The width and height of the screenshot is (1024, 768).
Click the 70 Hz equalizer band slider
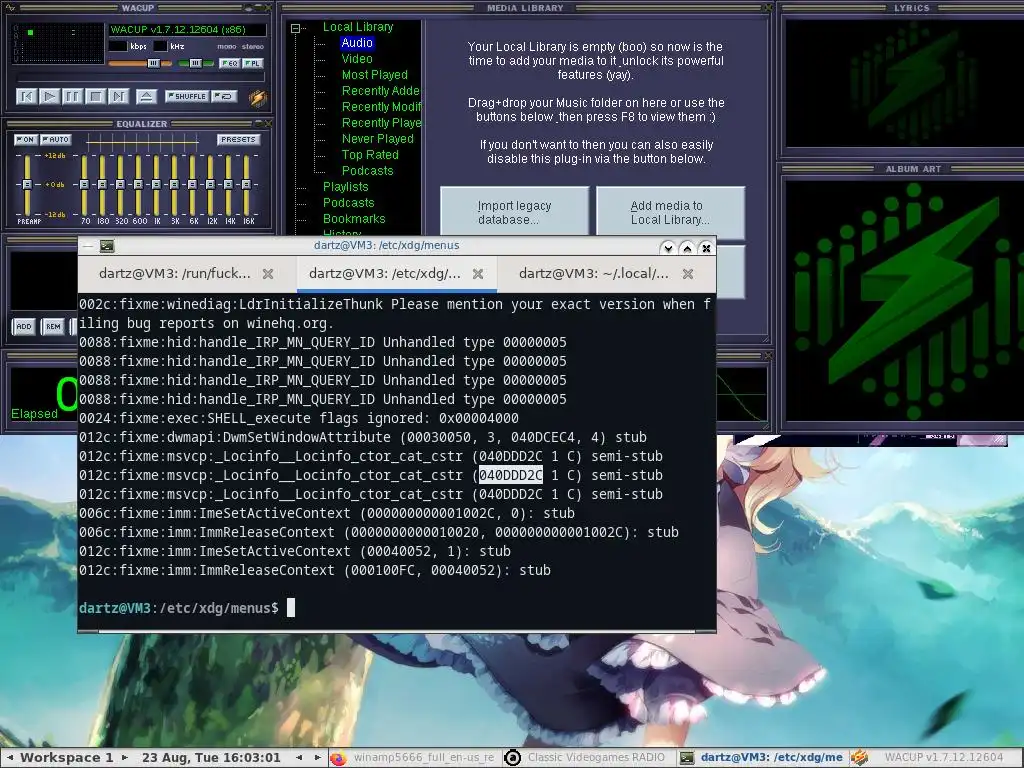tap(84, 185)
